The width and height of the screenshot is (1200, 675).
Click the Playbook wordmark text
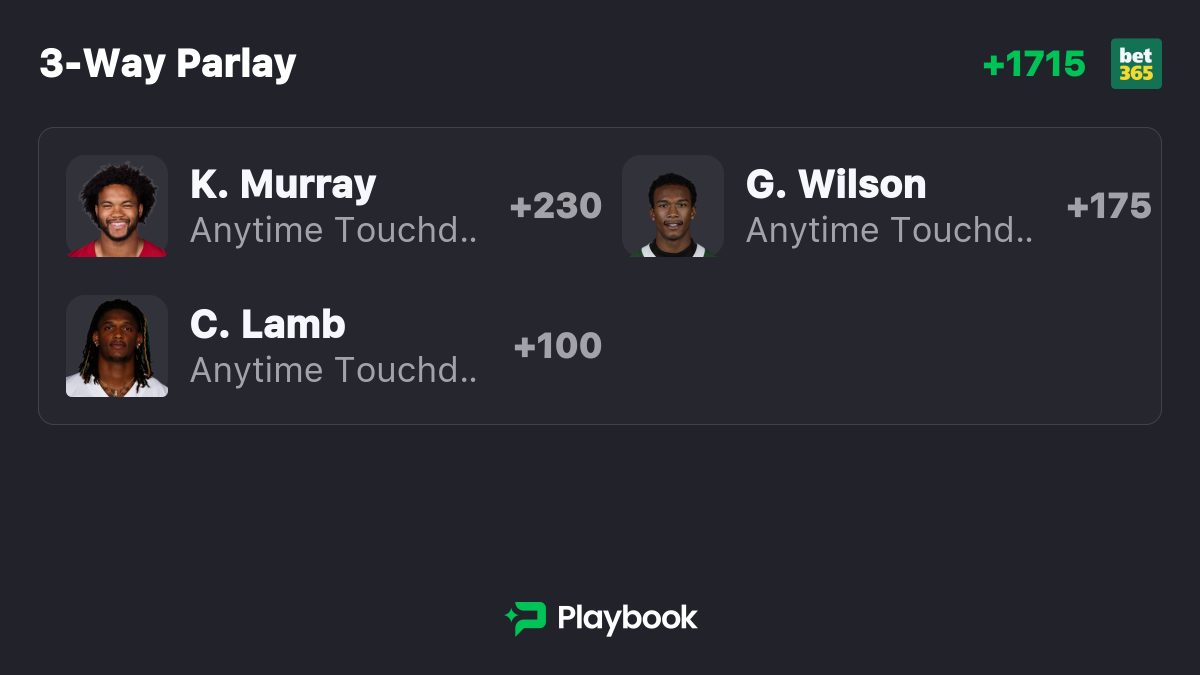[627, 618]
